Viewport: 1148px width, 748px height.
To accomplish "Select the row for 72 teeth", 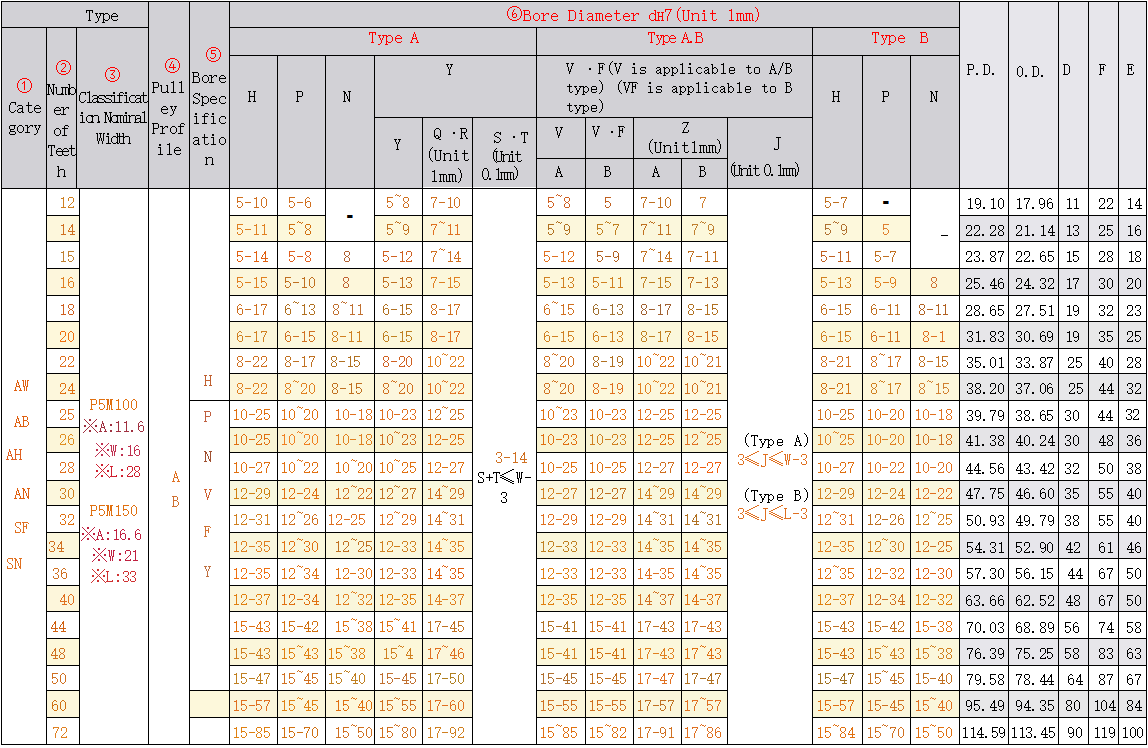I will click(x=61, y=732).
